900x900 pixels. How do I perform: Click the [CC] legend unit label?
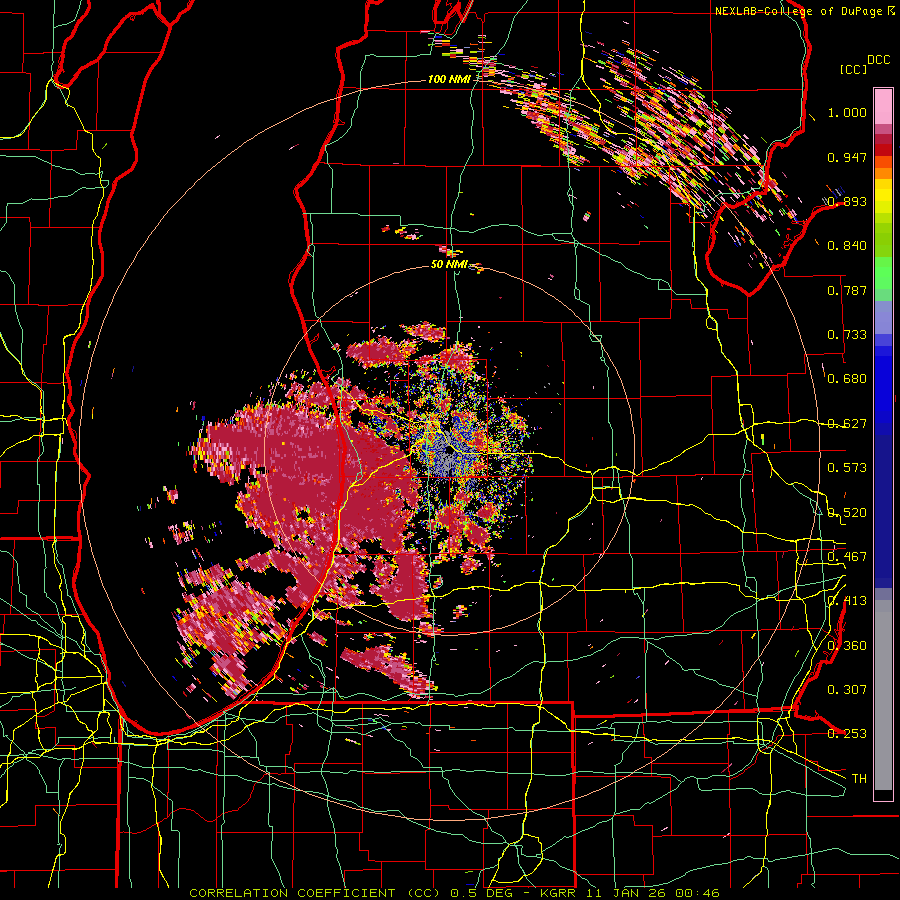point(854,69)
